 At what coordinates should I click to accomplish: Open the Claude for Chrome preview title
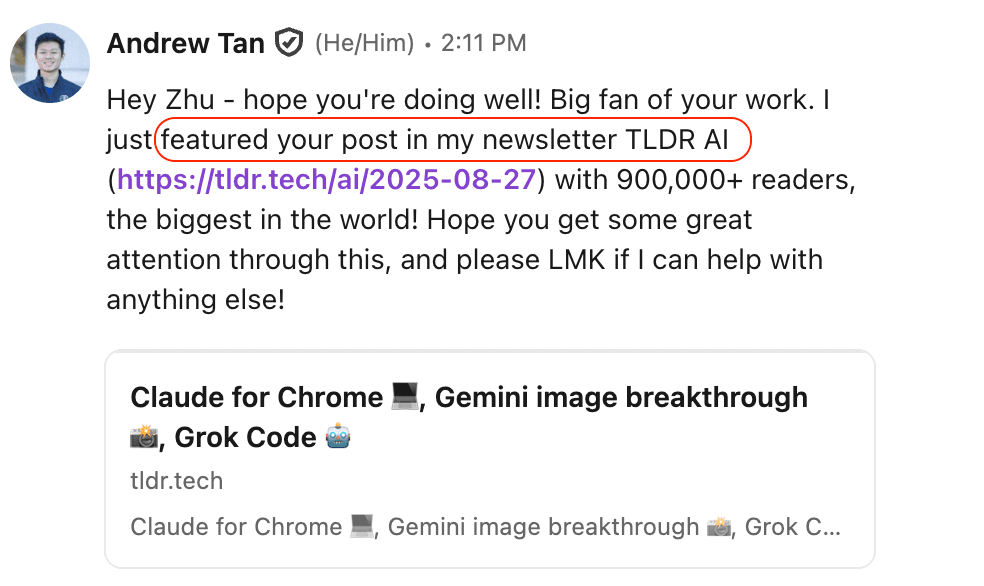tap(256, 398)
